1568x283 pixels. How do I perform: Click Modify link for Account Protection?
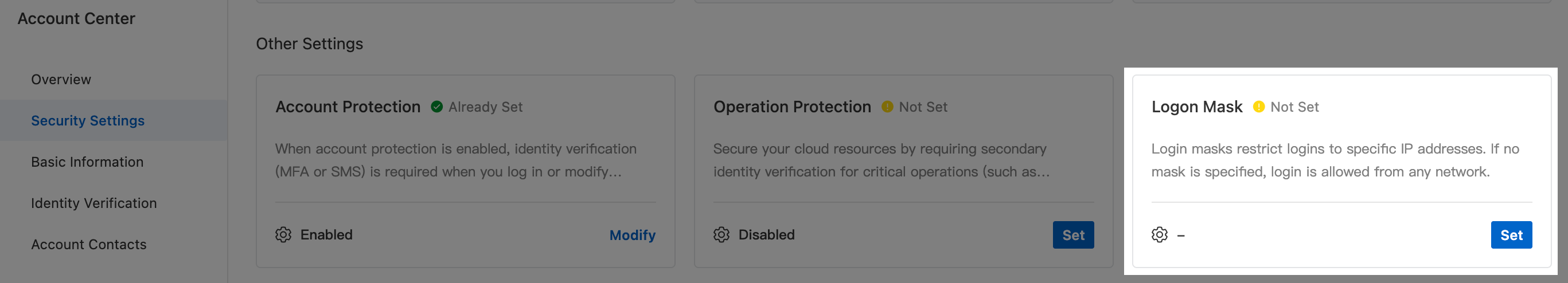click(632, 235)
